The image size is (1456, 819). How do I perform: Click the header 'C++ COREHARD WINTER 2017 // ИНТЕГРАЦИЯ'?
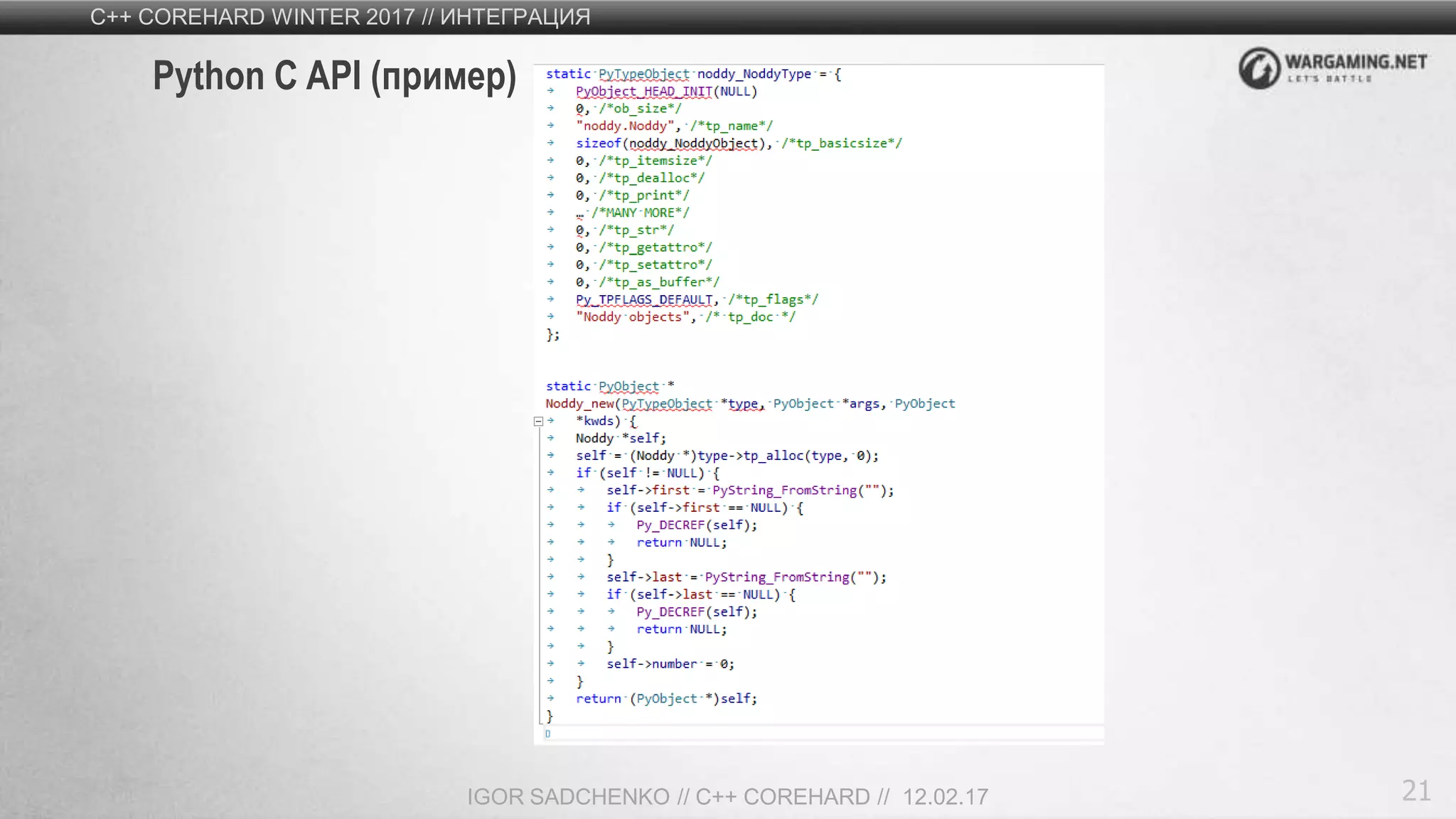[x=340, y=16]
